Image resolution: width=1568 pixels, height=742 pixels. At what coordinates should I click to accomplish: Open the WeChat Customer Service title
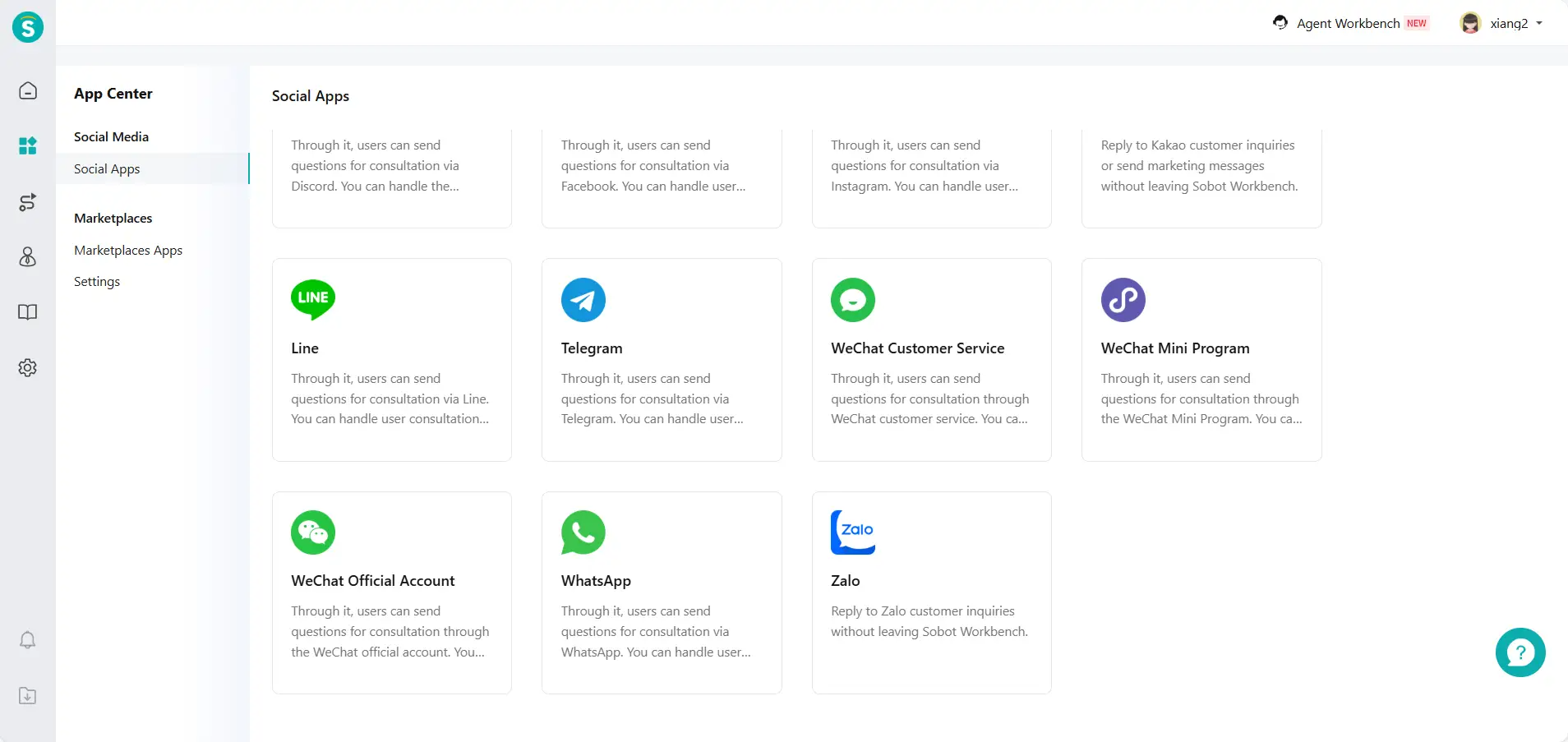917,348
